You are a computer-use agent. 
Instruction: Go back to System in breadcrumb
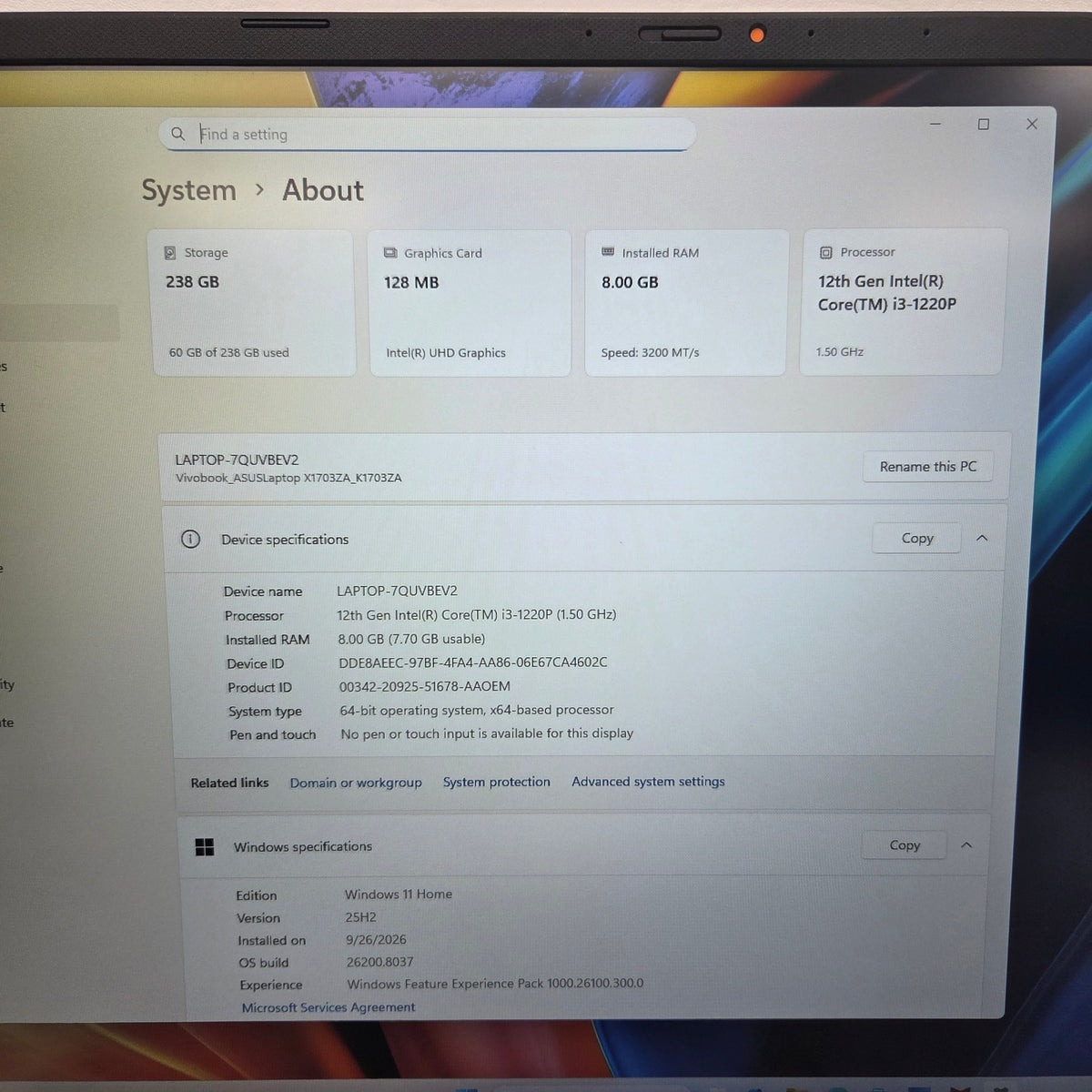(188, 190)
